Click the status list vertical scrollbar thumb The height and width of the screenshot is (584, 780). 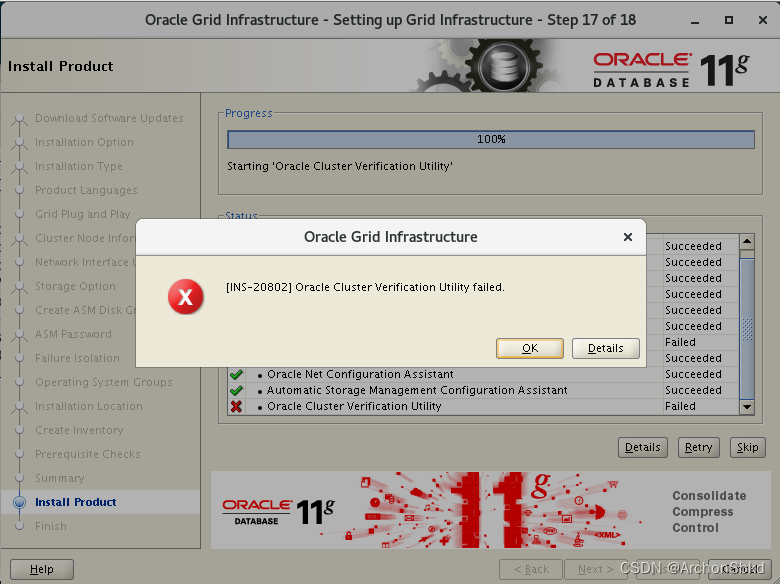coord(747,328)
